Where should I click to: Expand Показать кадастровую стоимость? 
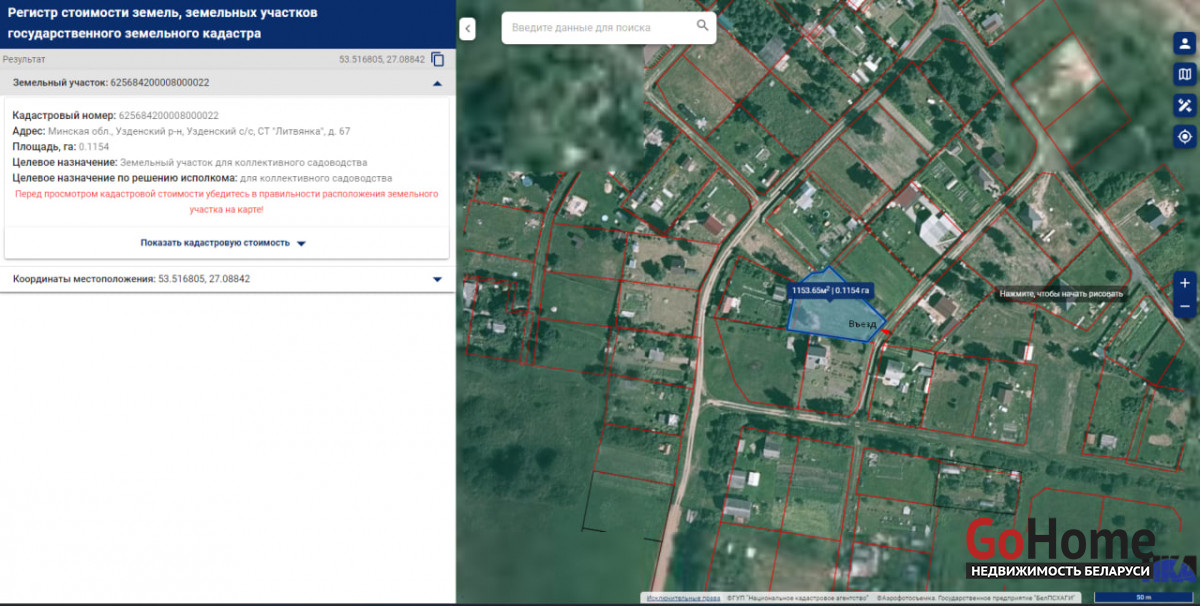click(223, 243)
